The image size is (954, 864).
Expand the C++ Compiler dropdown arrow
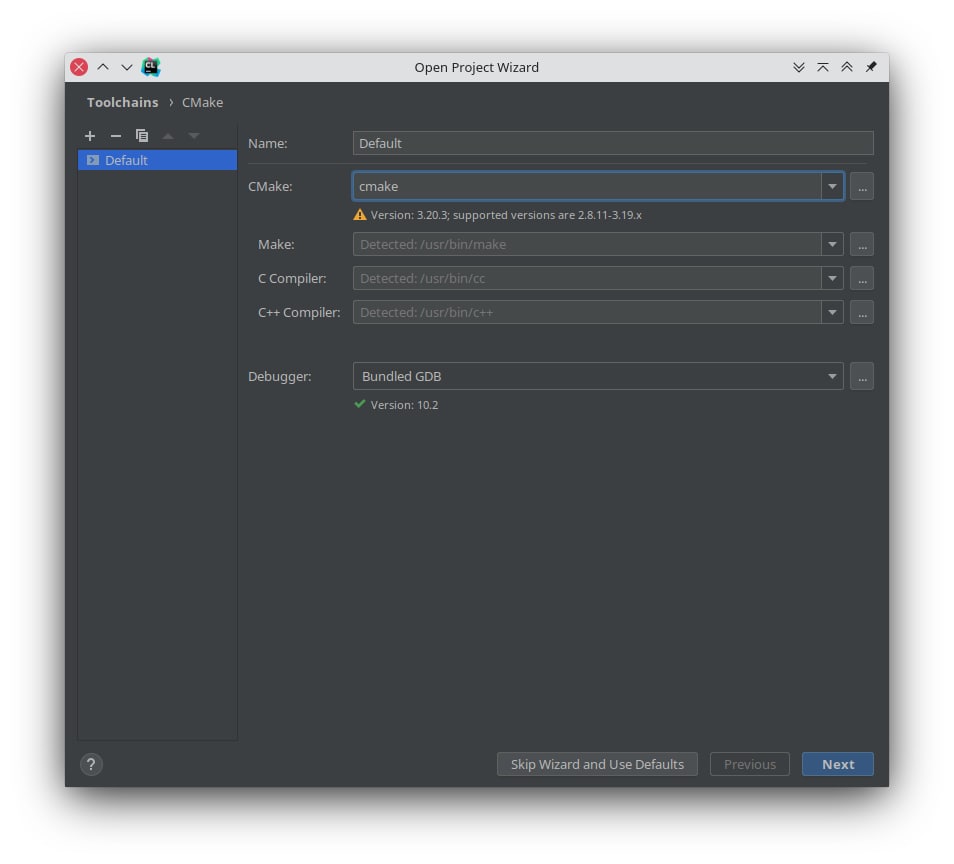(x=832, y=312)
